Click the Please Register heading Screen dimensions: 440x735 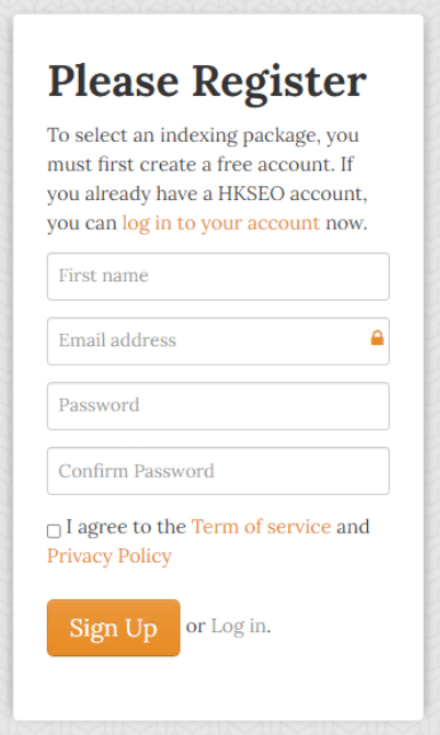[207, 82]
